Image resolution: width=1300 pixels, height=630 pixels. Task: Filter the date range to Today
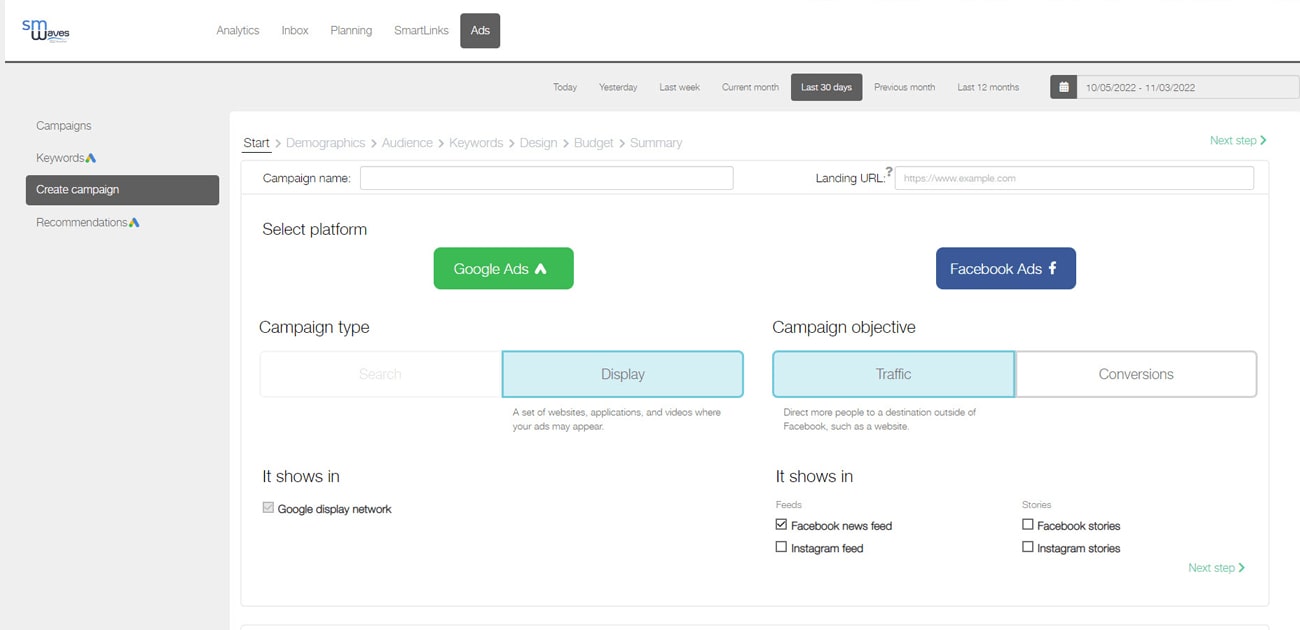click(565, 87)
